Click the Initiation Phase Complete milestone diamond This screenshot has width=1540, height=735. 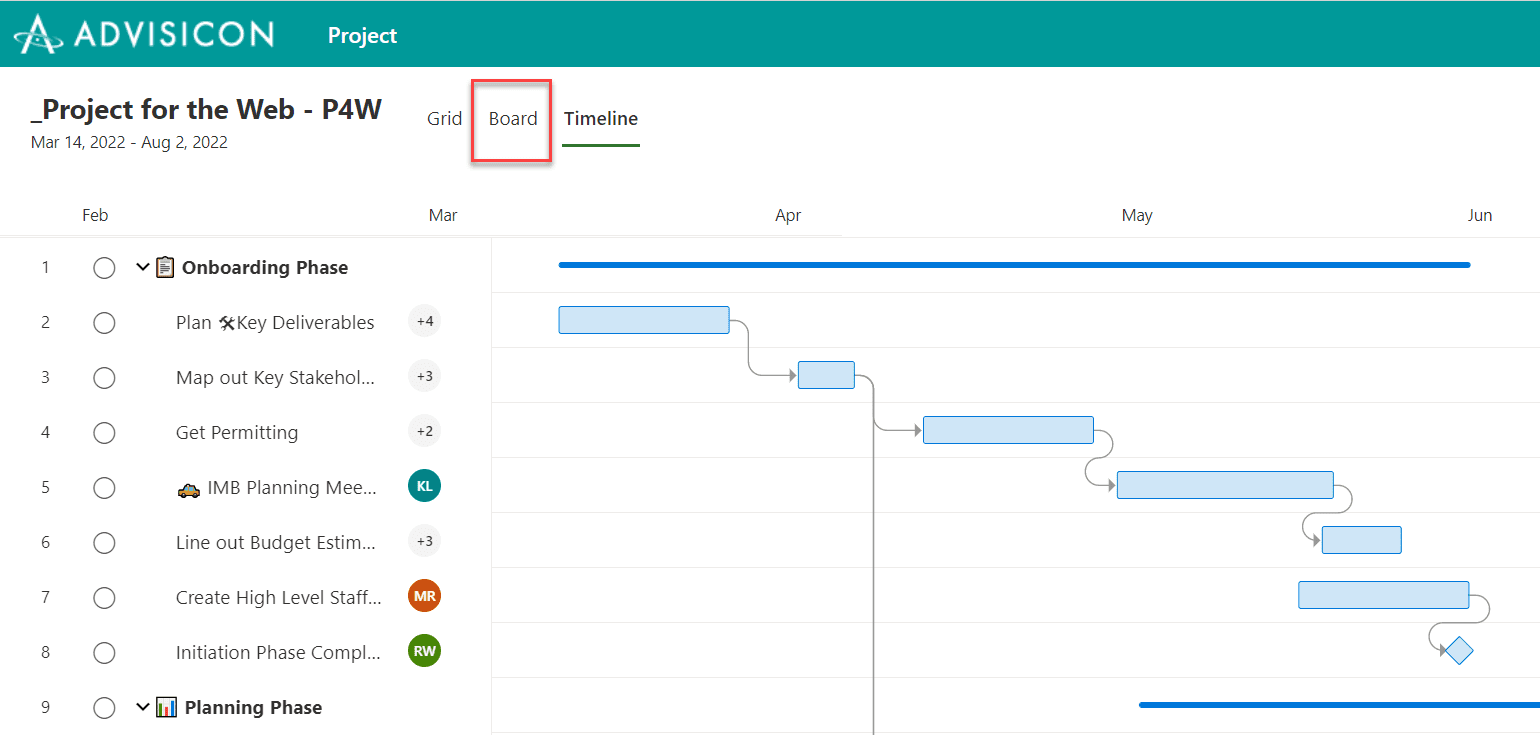[1459, 651]
